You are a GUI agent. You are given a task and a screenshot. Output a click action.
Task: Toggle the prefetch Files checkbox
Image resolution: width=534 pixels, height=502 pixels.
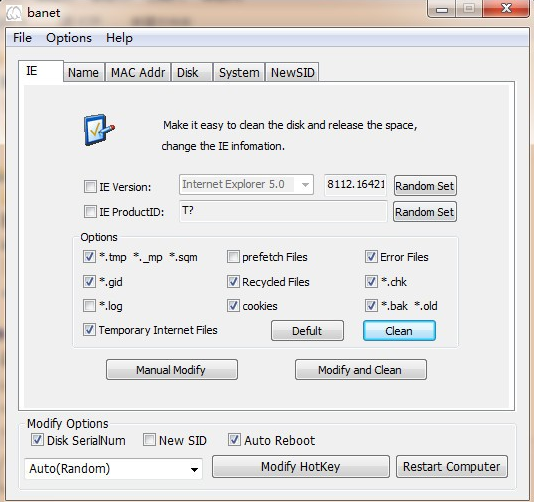coord(233,257)
